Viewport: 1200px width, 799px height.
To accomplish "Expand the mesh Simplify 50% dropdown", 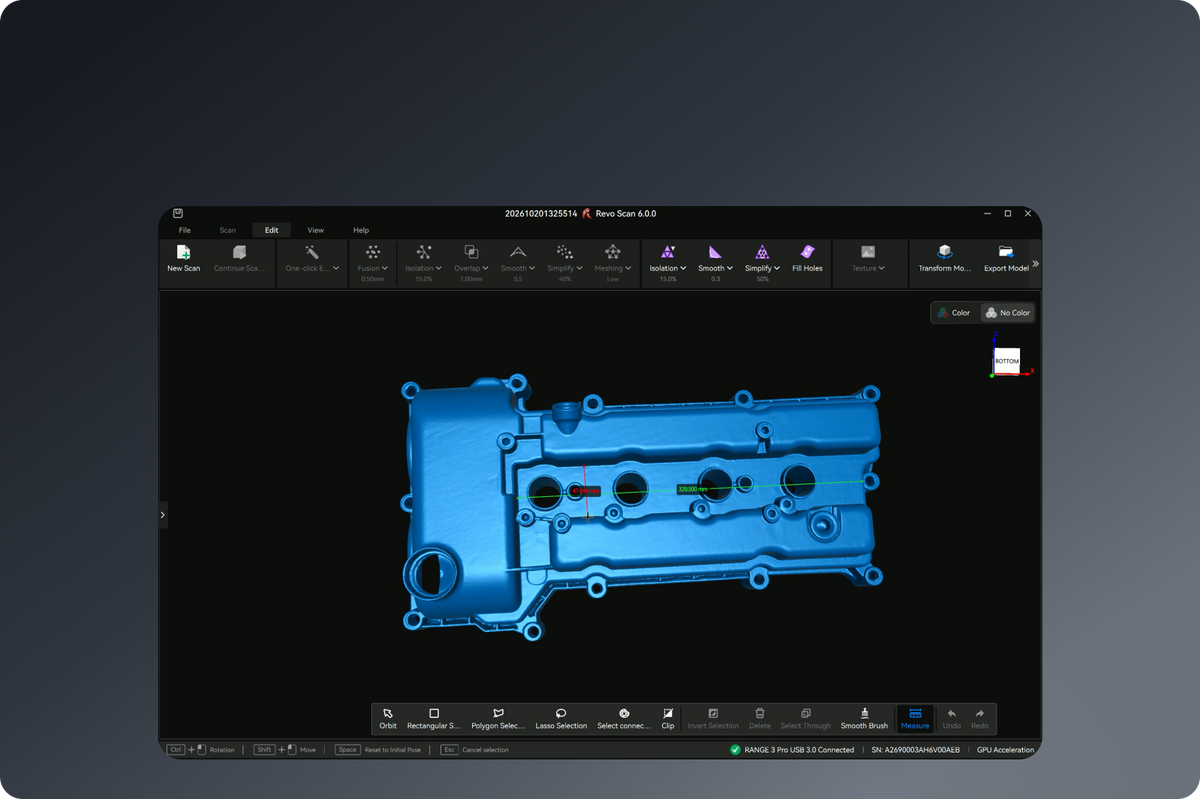I will [777, 268].
